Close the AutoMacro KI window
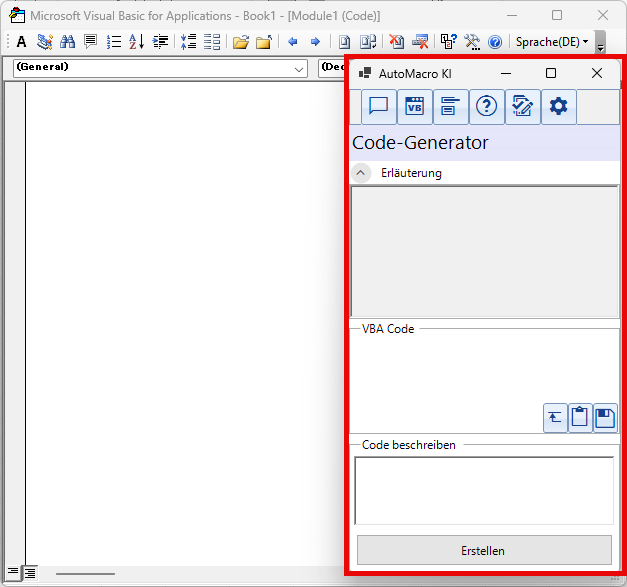Viewport: 627px width, 587px height. coord(597,73)
